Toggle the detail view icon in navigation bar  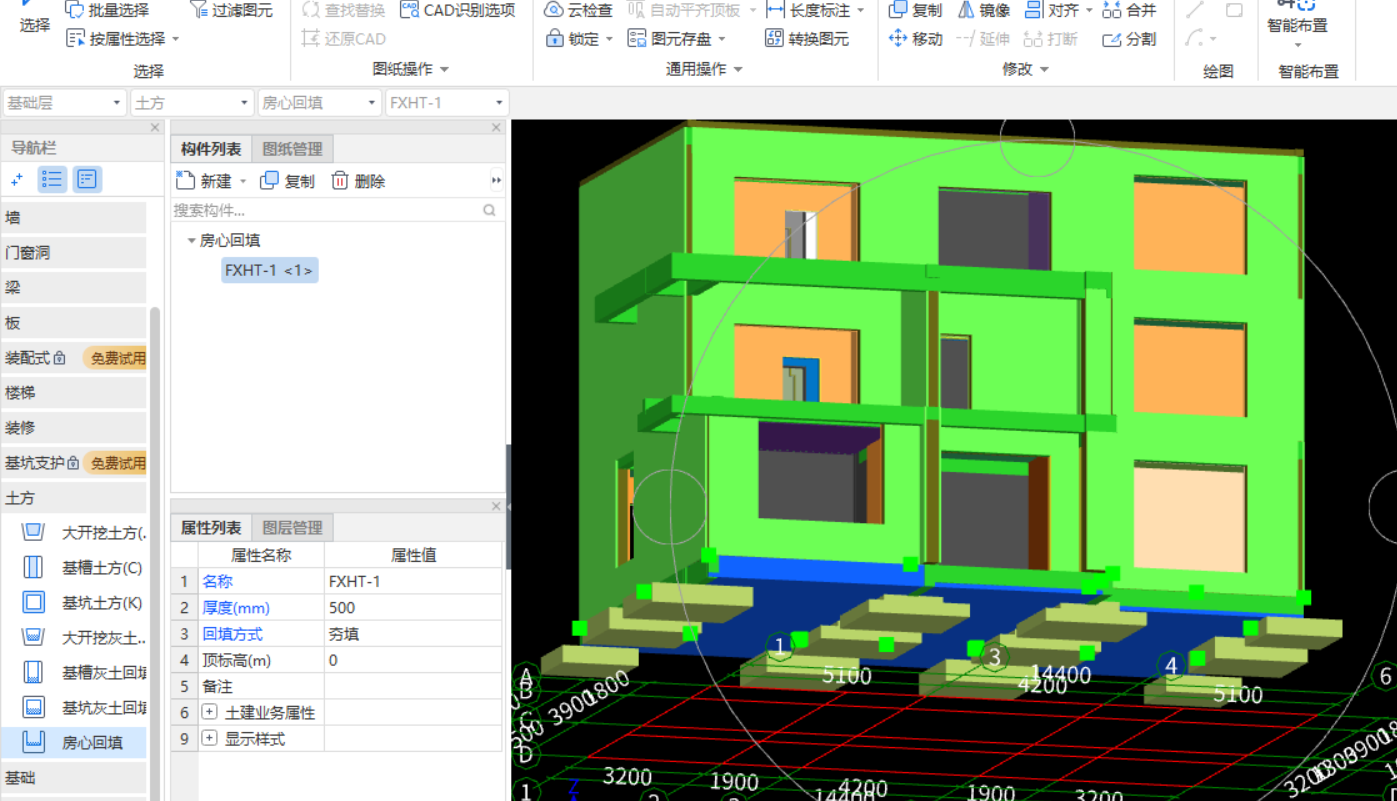click(x=87, y=180)
